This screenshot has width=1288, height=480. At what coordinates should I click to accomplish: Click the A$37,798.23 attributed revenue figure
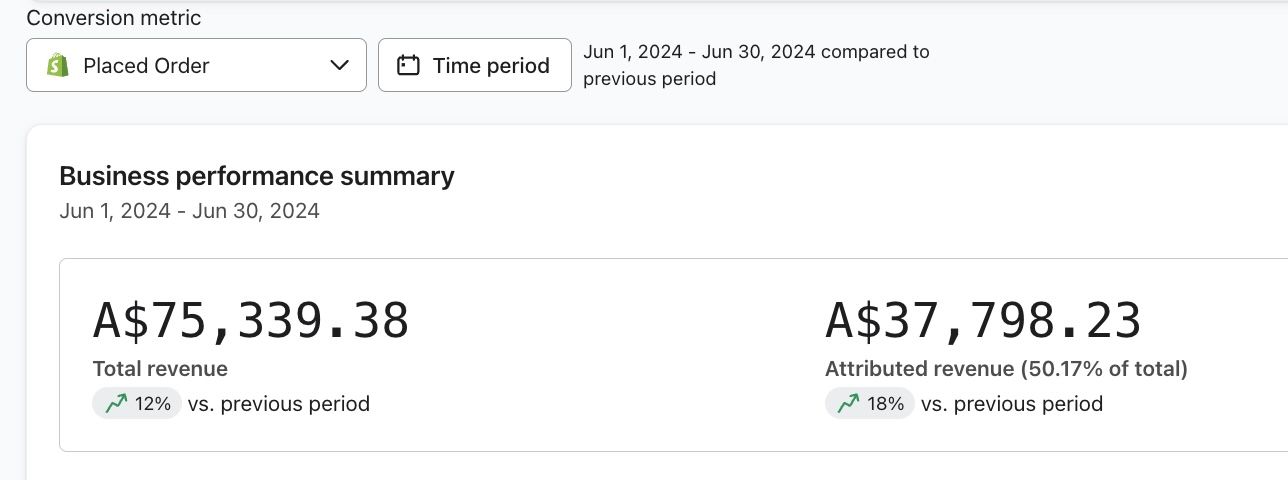[x=983, y=321]
